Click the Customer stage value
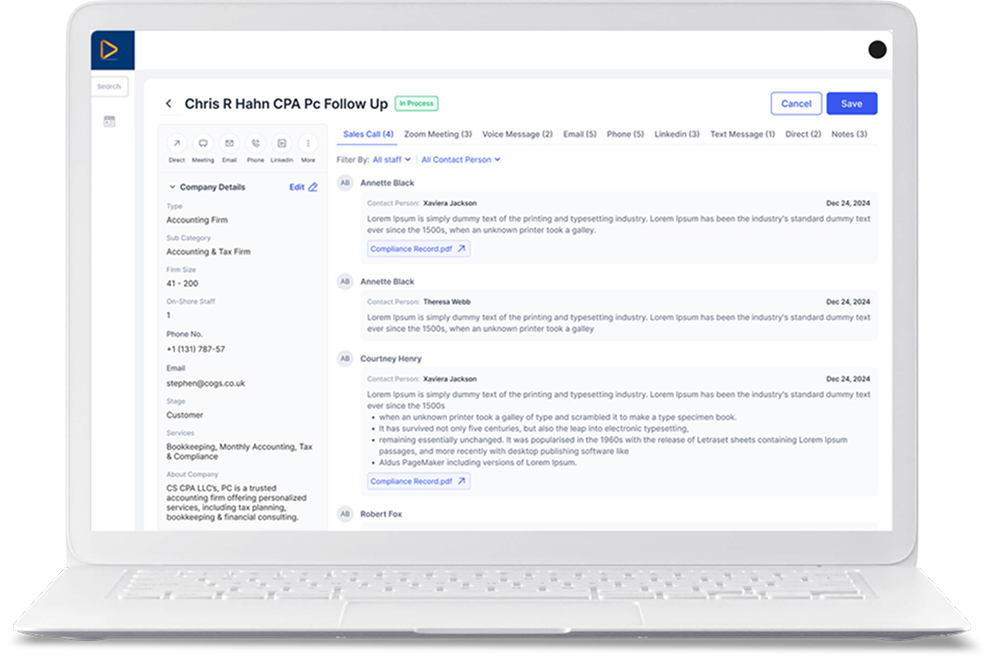Image resolution: width=992 pixels, height=660 pixels. (185, 415)
